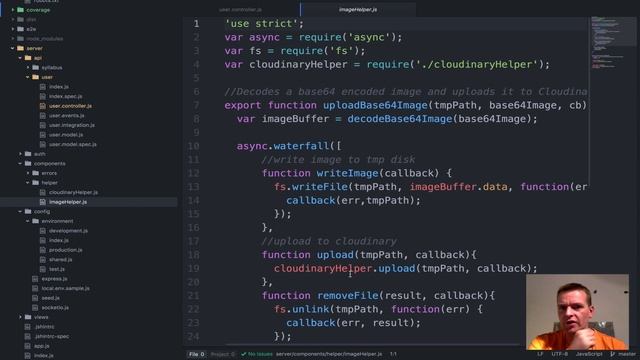Click the File 0 linter button

(196, 354)
